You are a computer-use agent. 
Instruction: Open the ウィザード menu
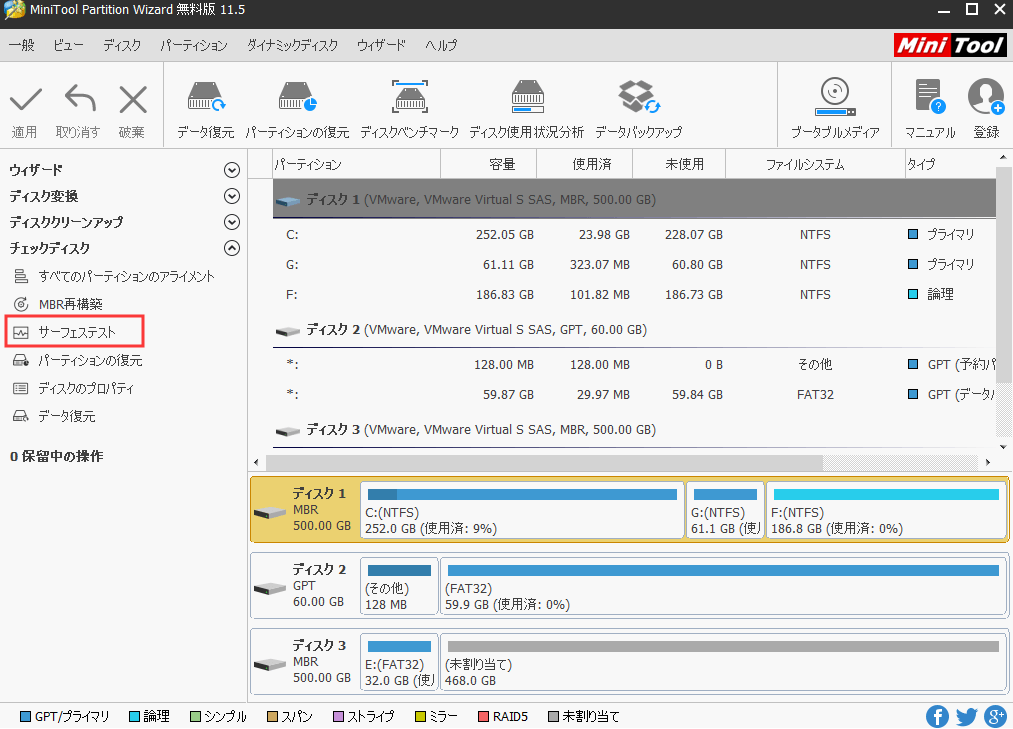click(381, 45)
